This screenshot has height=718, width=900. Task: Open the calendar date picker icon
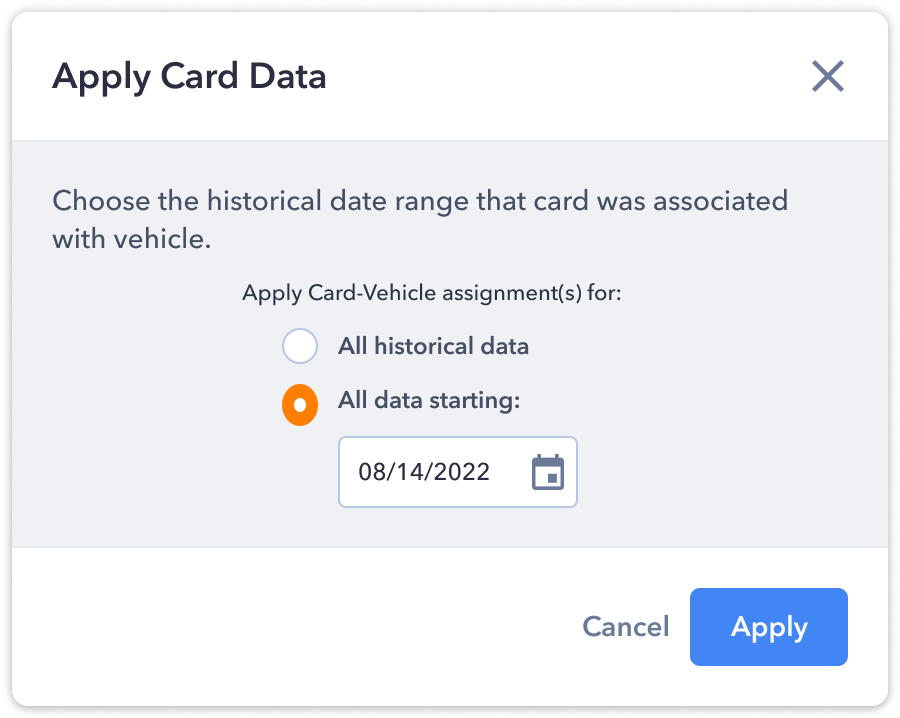point(548,472)
